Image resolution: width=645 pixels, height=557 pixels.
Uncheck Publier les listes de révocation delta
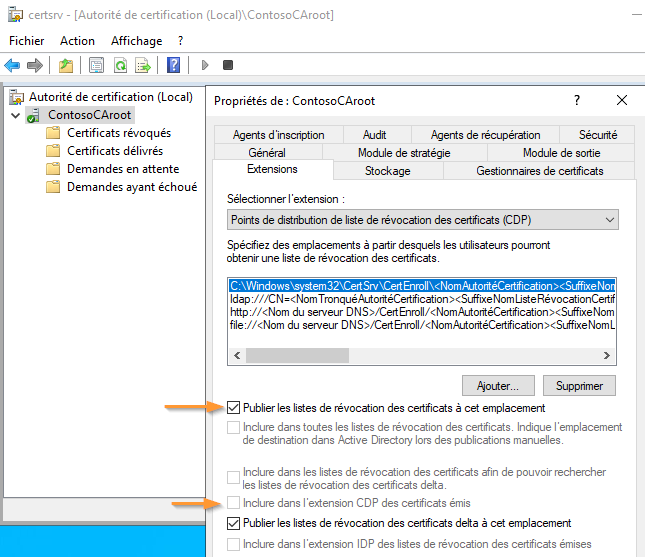coord(233,523)
